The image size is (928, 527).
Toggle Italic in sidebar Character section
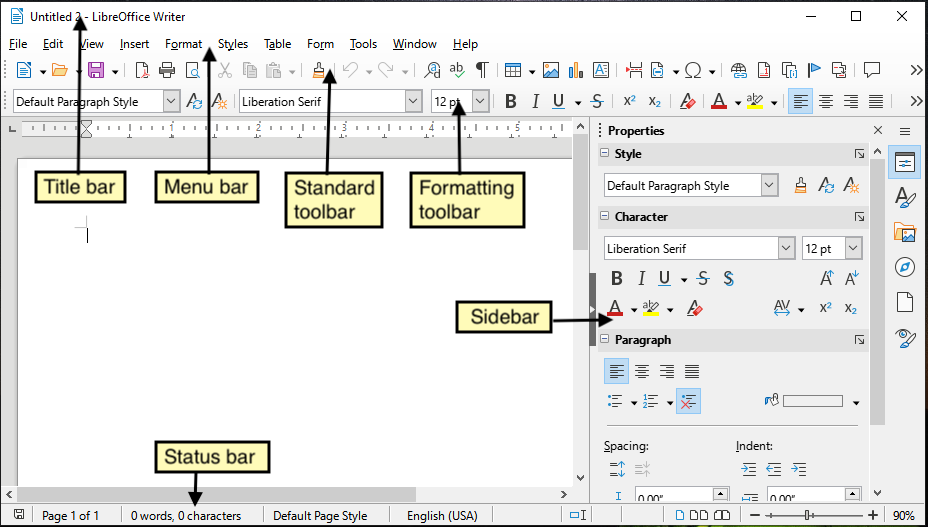pyautogui.click(x=640, y=279)
